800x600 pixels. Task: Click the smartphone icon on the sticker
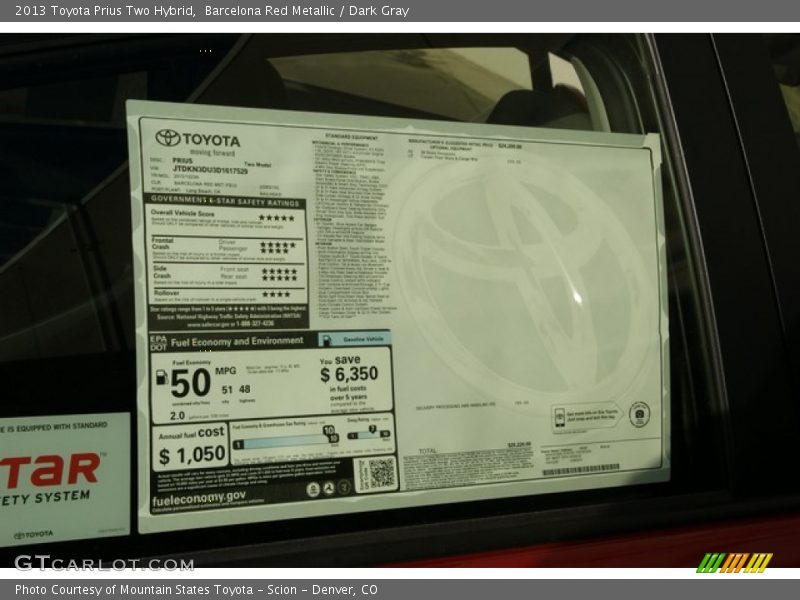tap(559, 415)
